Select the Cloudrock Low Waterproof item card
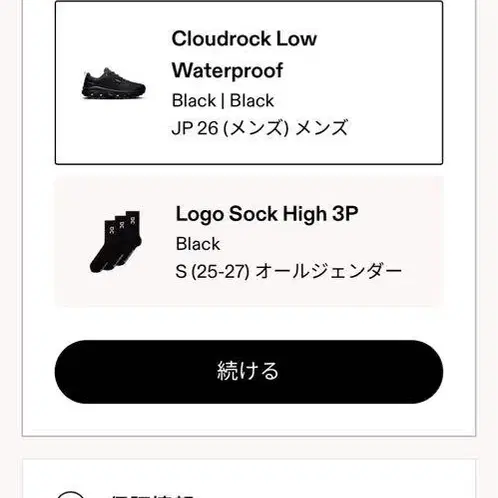Screen dimensions: 498x498 pos(249,83)
